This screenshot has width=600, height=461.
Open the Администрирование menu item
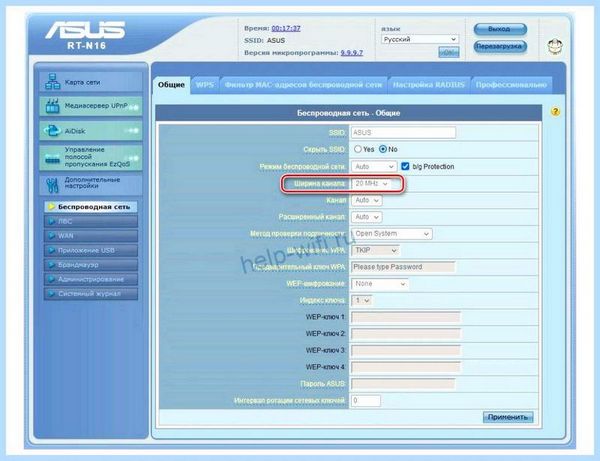(91, 279)
